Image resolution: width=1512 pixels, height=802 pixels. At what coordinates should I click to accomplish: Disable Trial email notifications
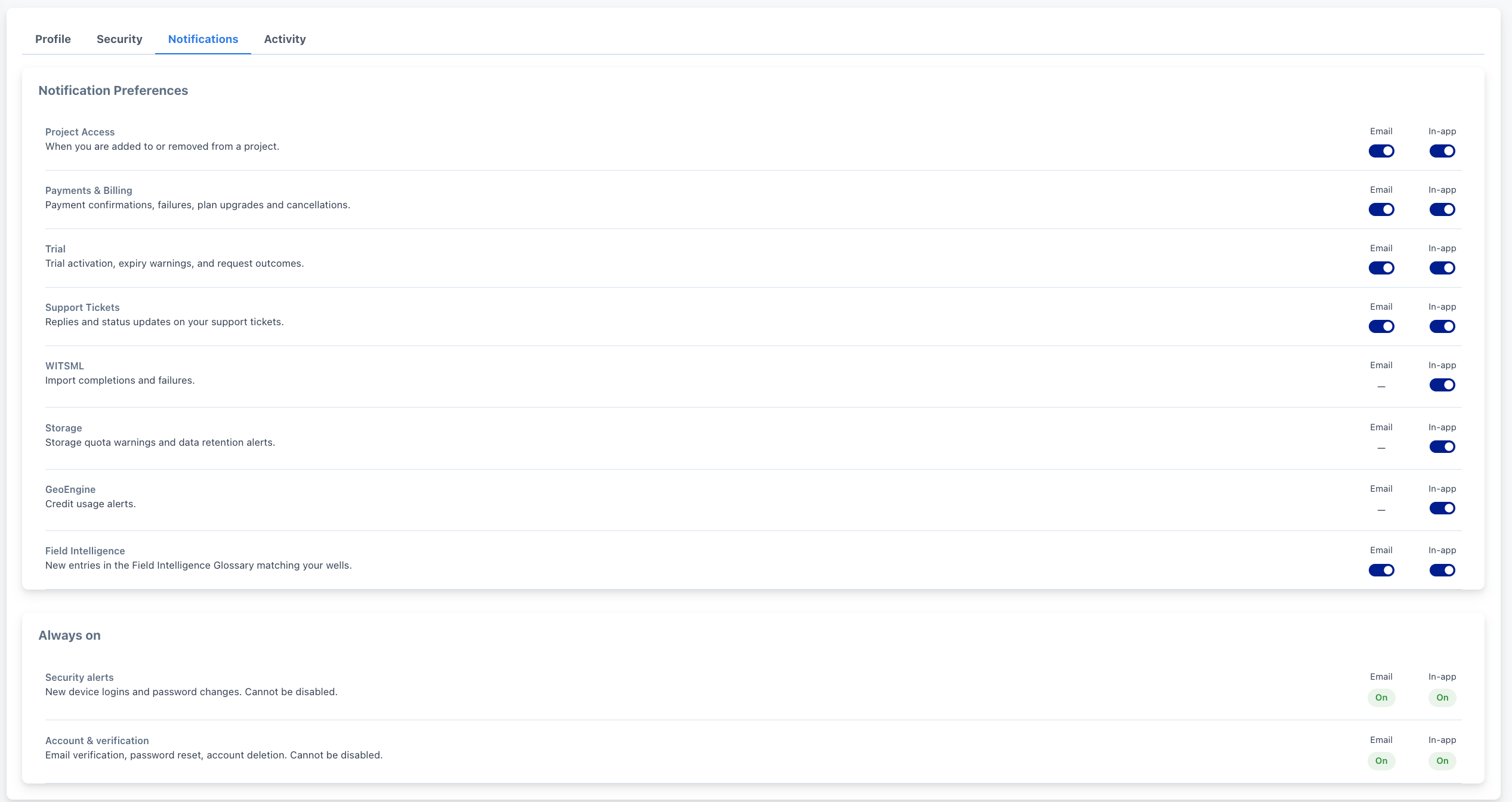tap(1381, 268)
